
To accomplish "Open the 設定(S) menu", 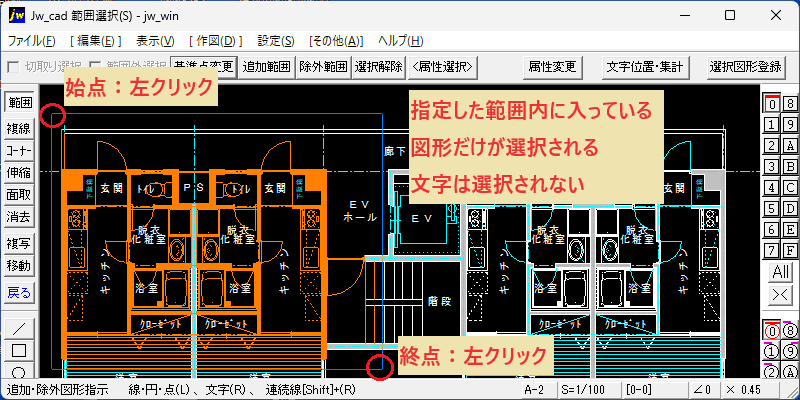I will tap(276, 41).
